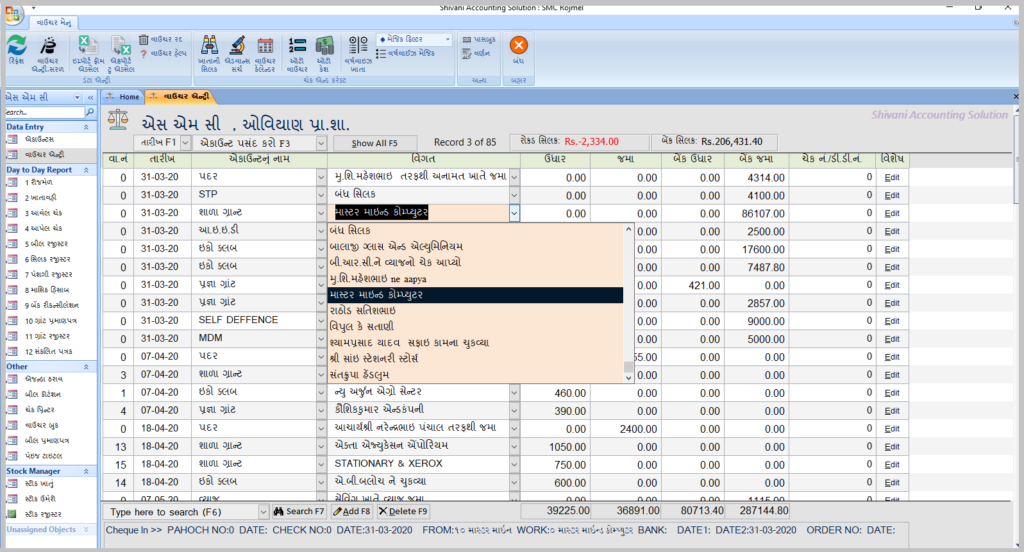Image resolution: width=1024 pixels, height=552 pixels.
Task: Click Edit on the STP row
Action: pos(892,195)
